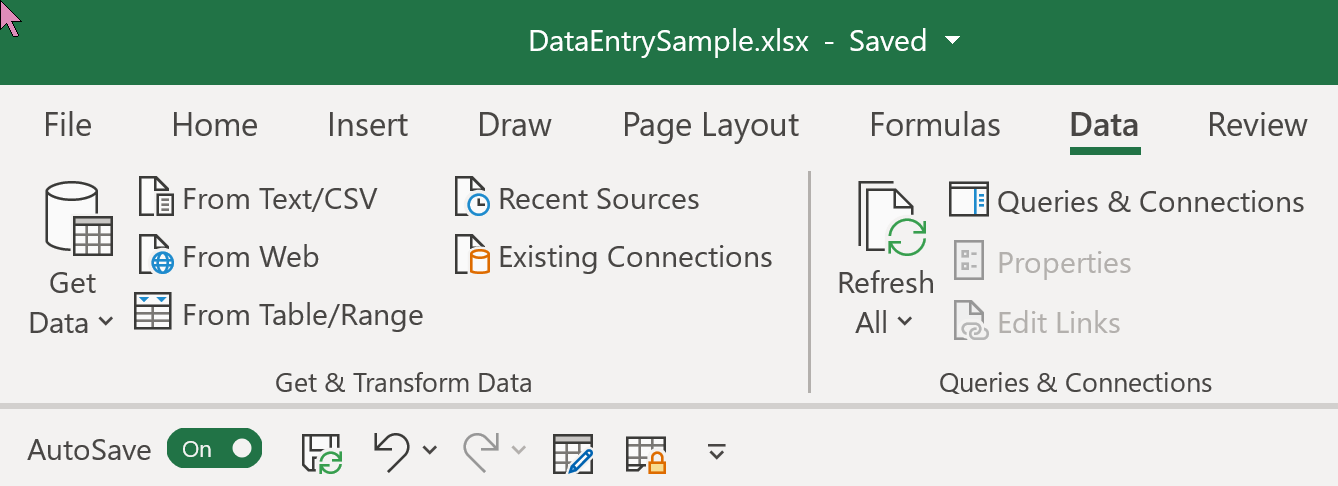Open Customize Quick Access Toolbar dropdown

coord(716,451)
